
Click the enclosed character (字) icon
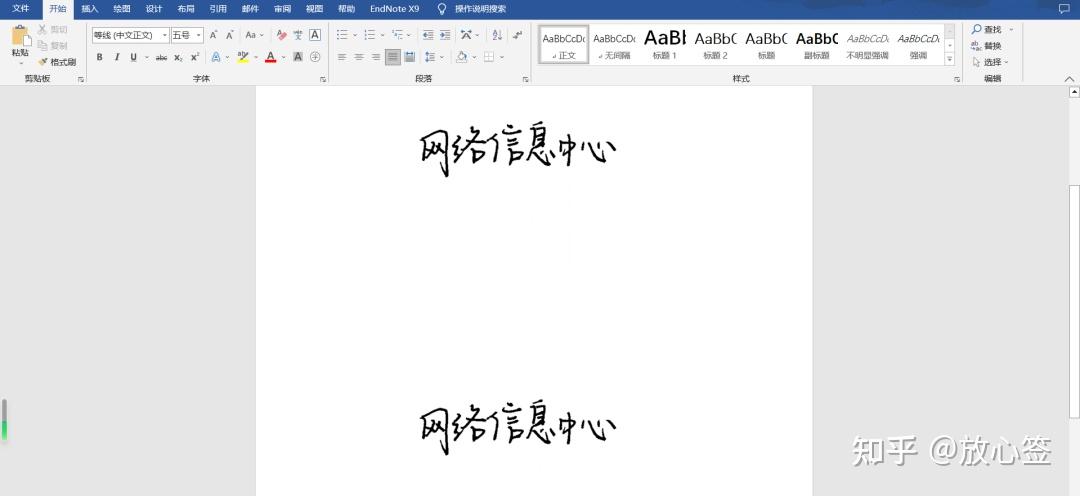(315, 57)
